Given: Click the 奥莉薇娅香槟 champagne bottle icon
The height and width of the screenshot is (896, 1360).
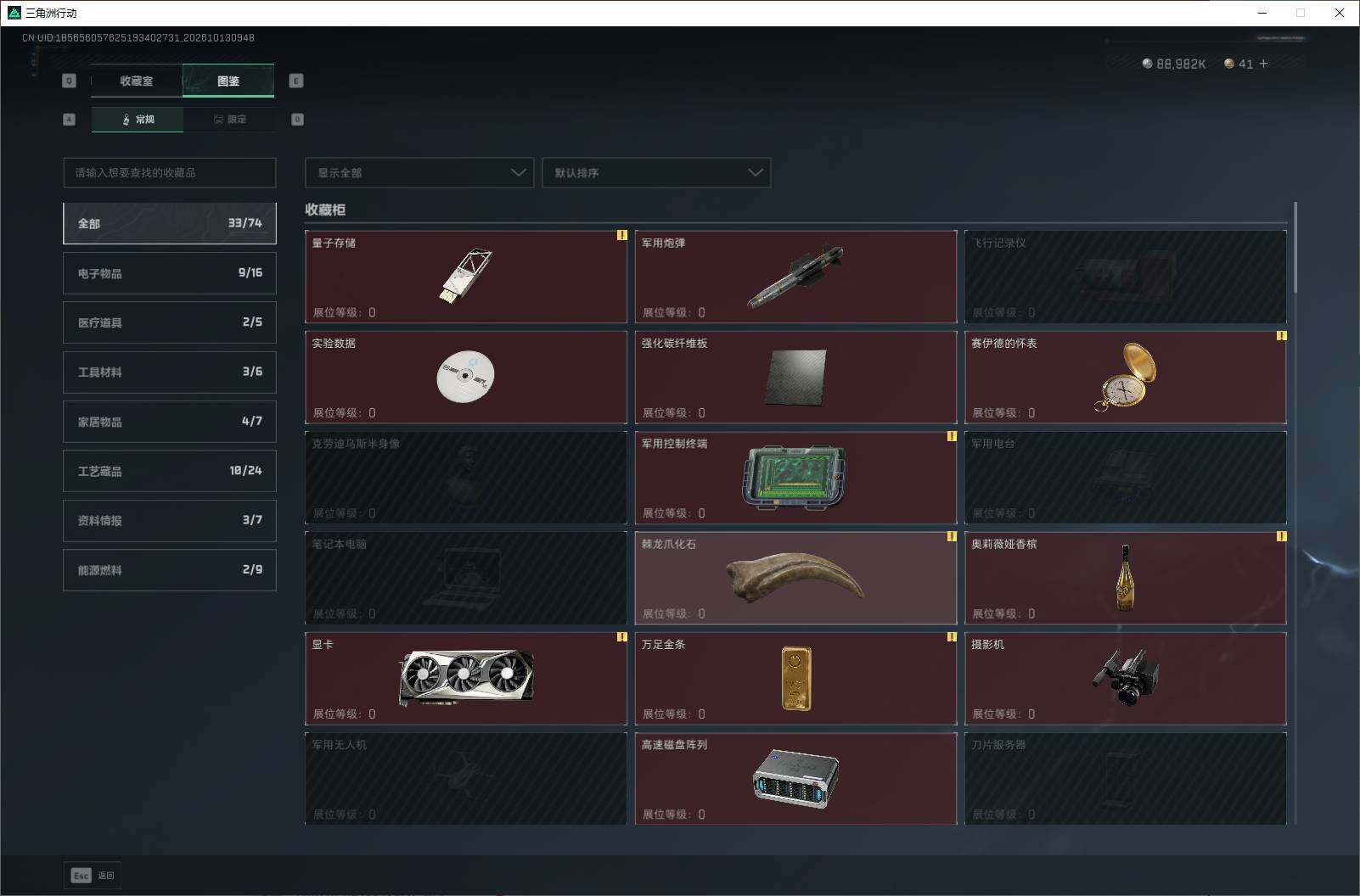Looking at the screenshot, I should click(x=1126, y=578).
